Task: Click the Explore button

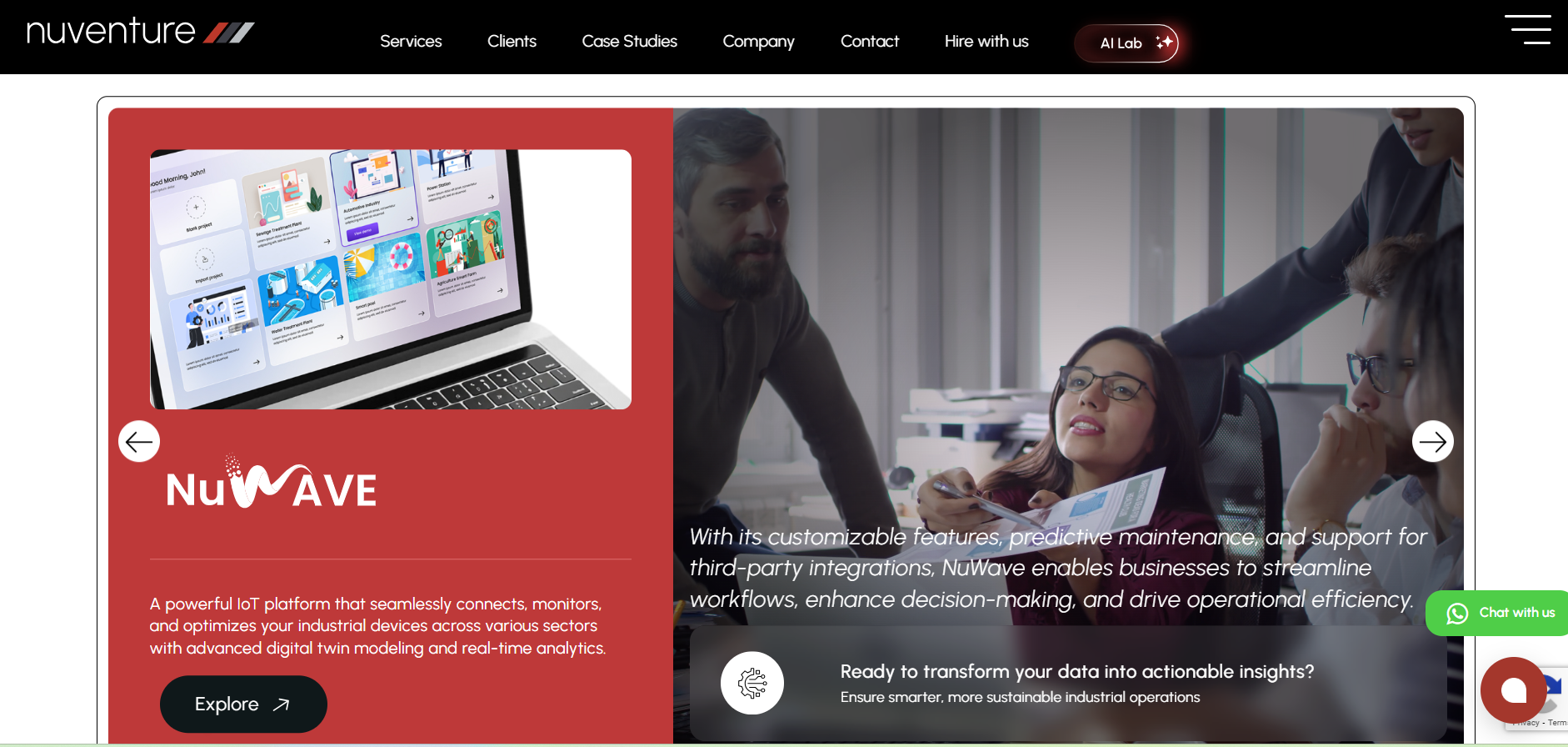Action: [243, 704]
